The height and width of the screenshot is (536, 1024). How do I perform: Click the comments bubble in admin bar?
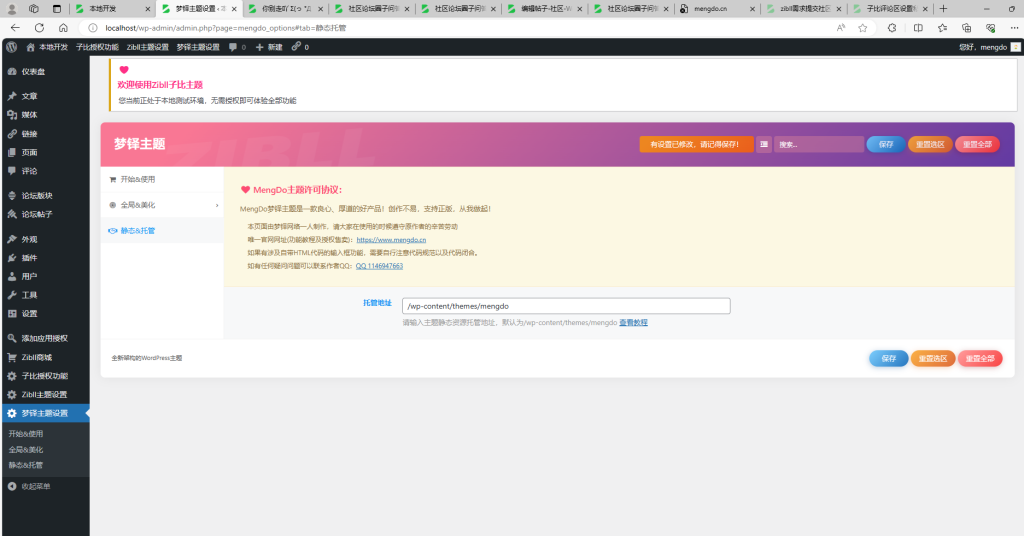coord(236,47)
